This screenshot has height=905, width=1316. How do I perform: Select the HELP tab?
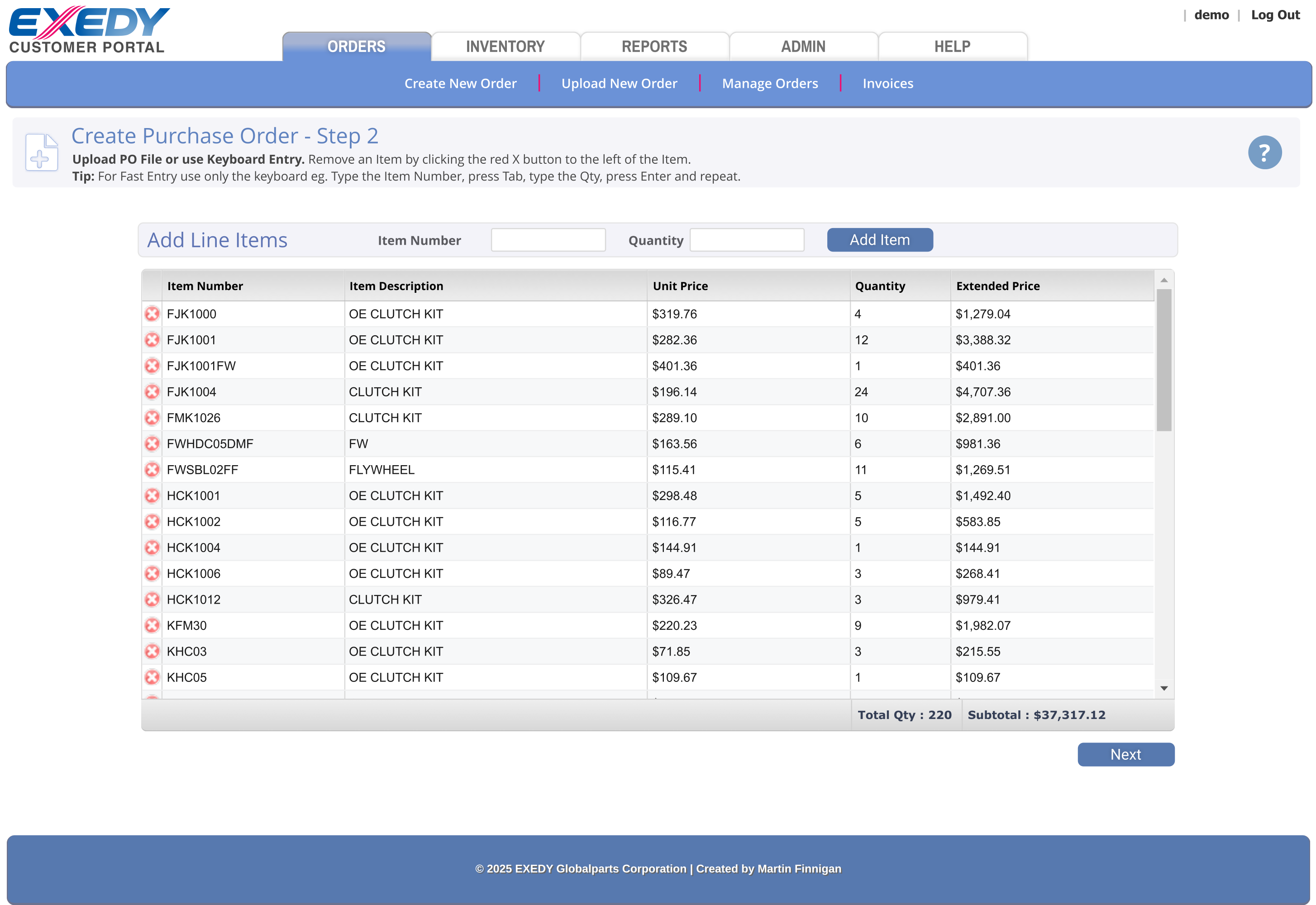(x=952, y=47)
